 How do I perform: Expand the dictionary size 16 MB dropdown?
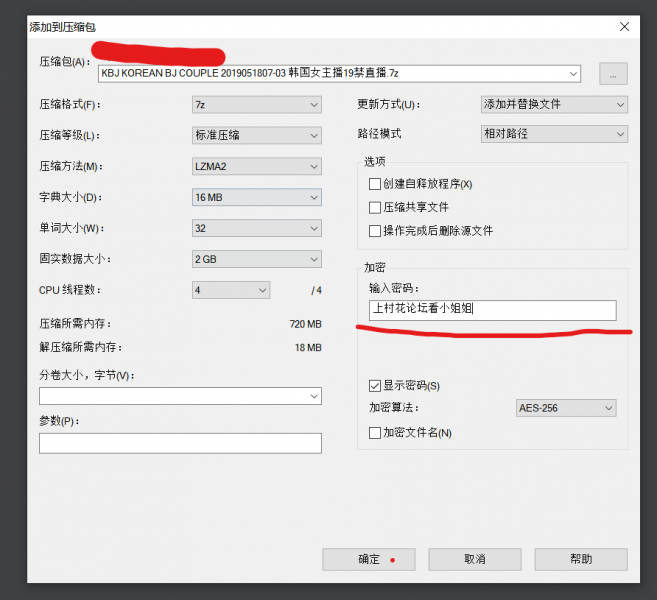tap(256, 197)
